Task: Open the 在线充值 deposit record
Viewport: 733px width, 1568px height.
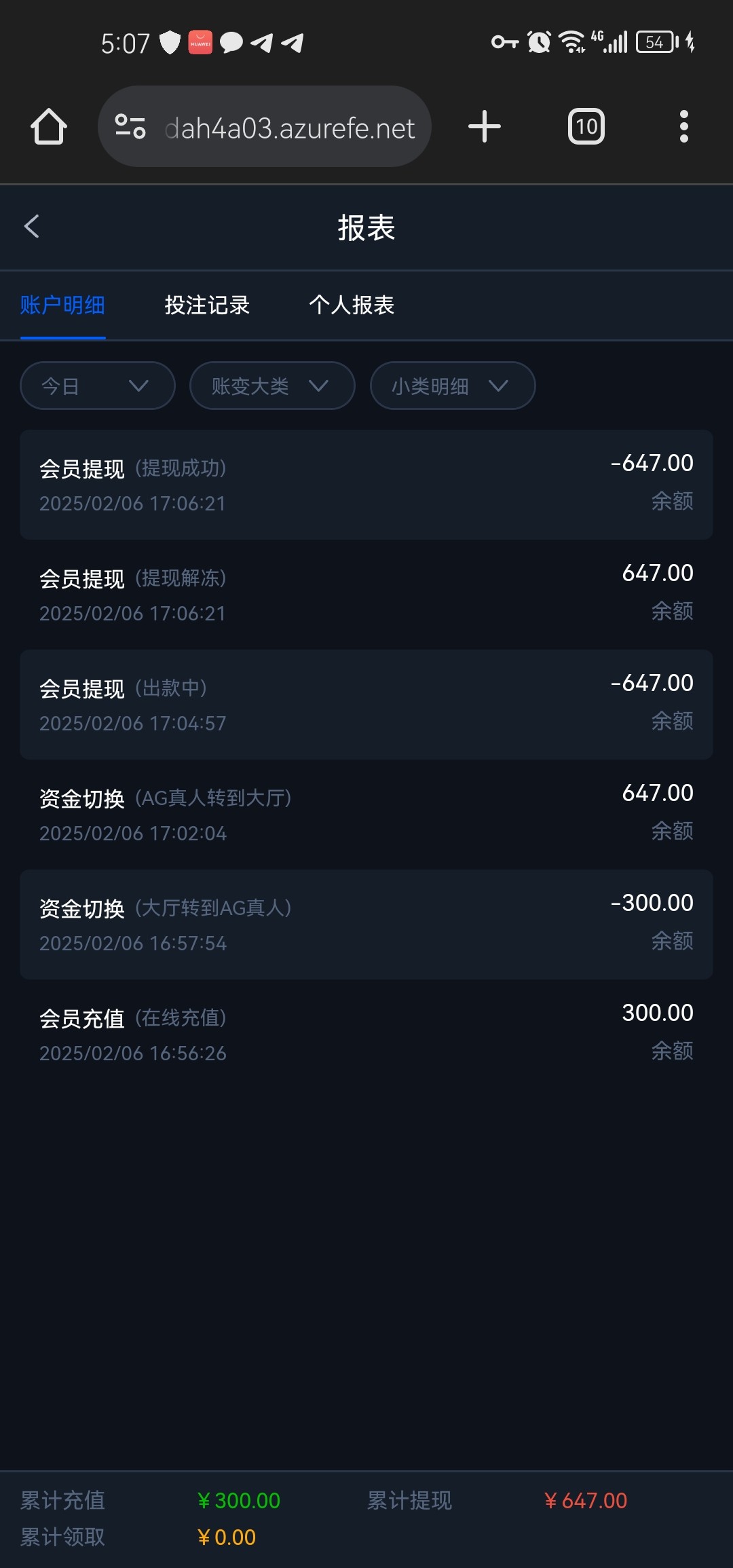Action: (366, 1034)
